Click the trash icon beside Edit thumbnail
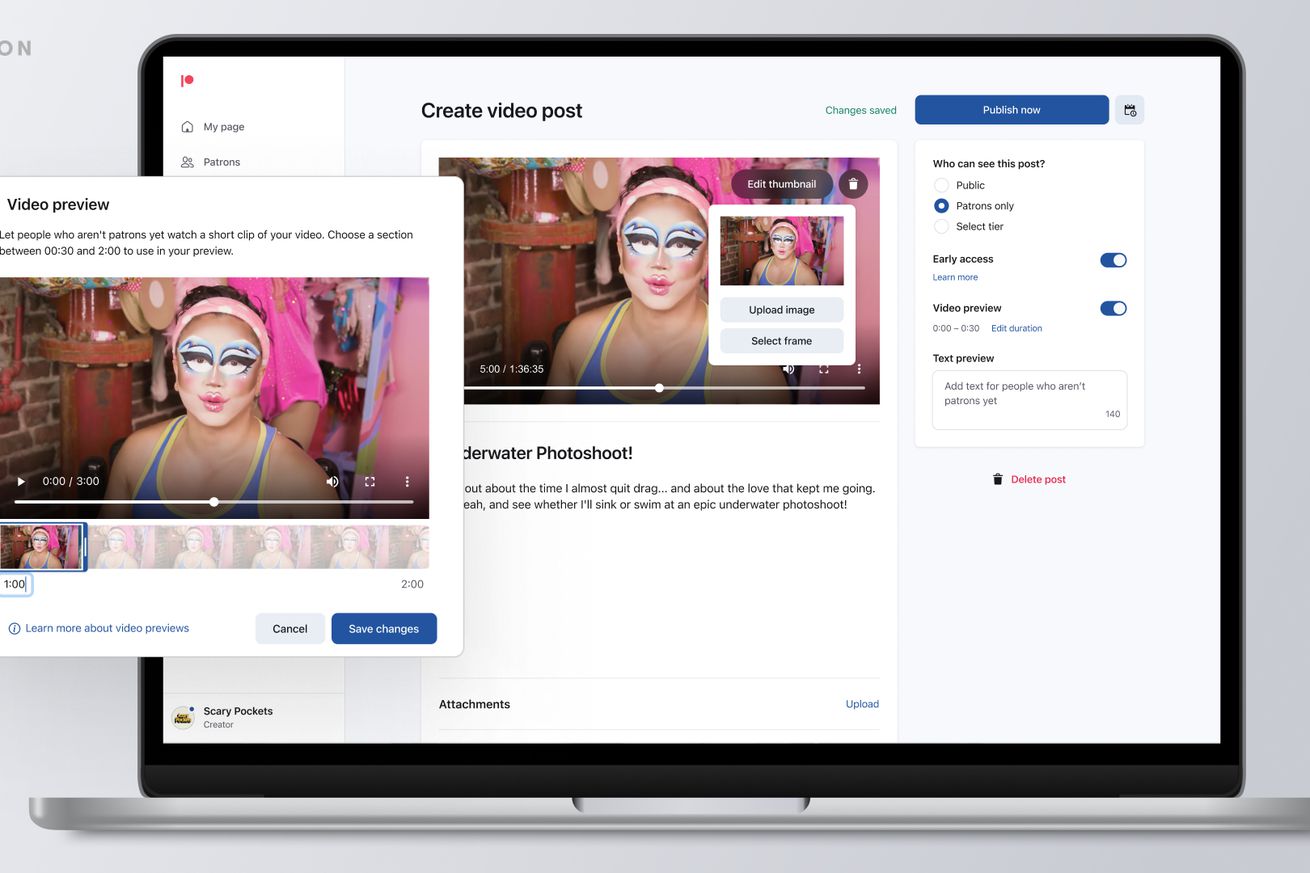 click(853, 184)
